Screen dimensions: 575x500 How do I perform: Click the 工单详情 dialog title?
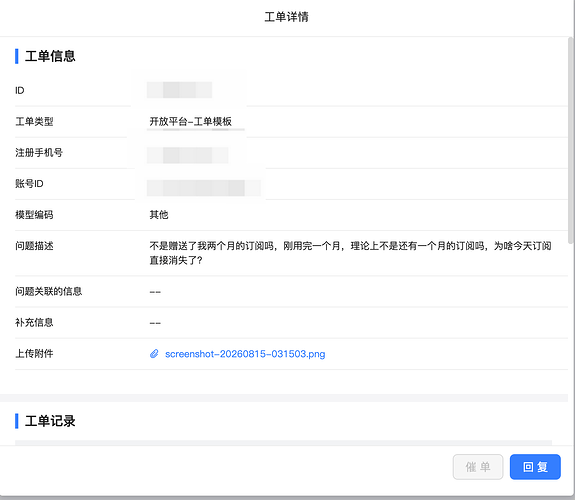(x=287, y=17)
